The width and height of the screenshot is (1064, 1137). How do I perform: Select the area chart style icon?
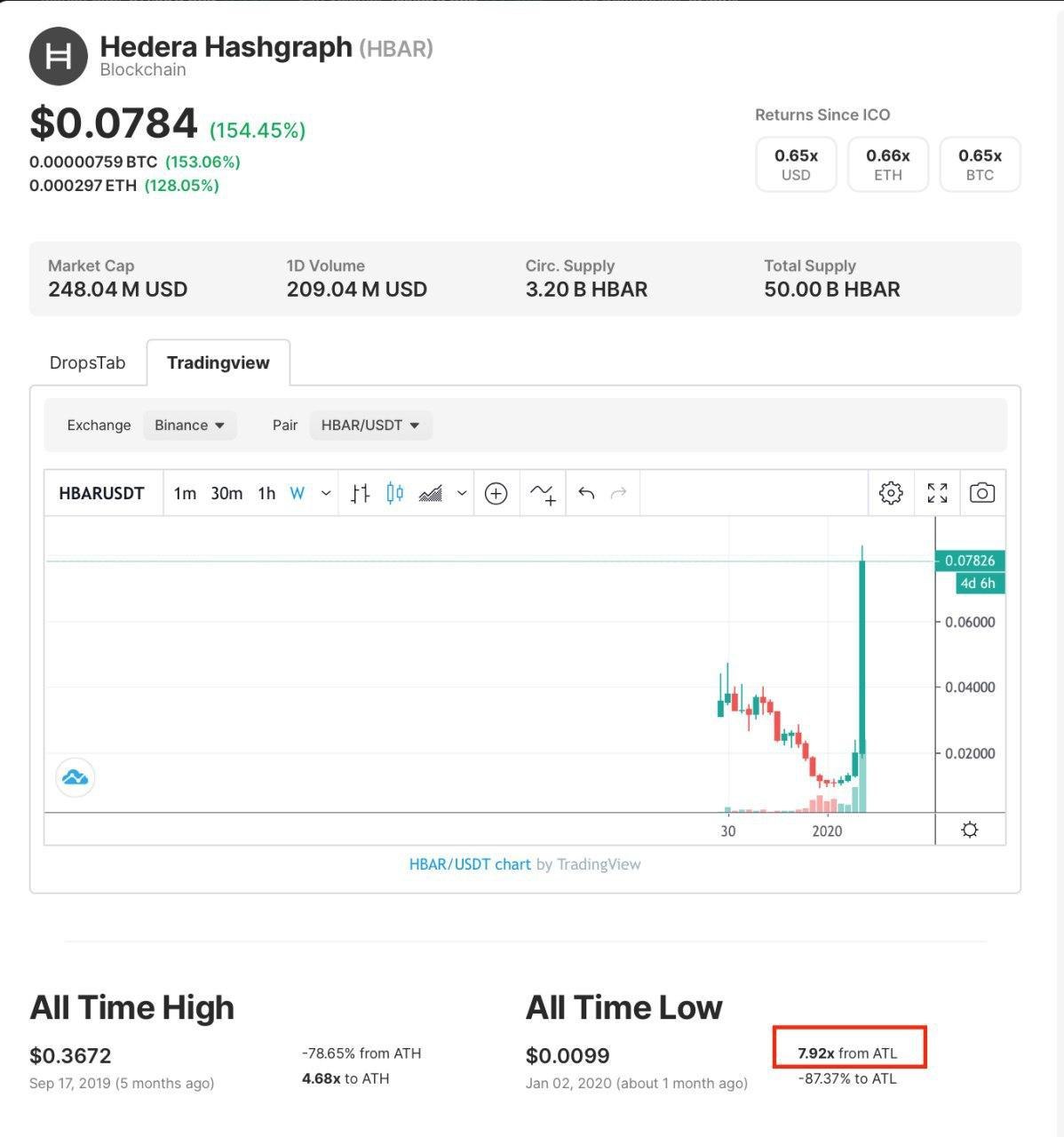(431, 493)
